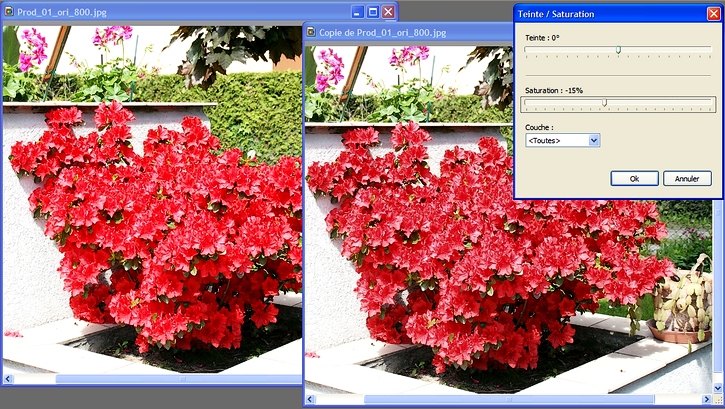Image resolution: width=725 pixels, height=409 pixels.
Task: Click horizontal scrollbar thumb in Copie de Prod_01 window
Action: [x=509, y=399]
